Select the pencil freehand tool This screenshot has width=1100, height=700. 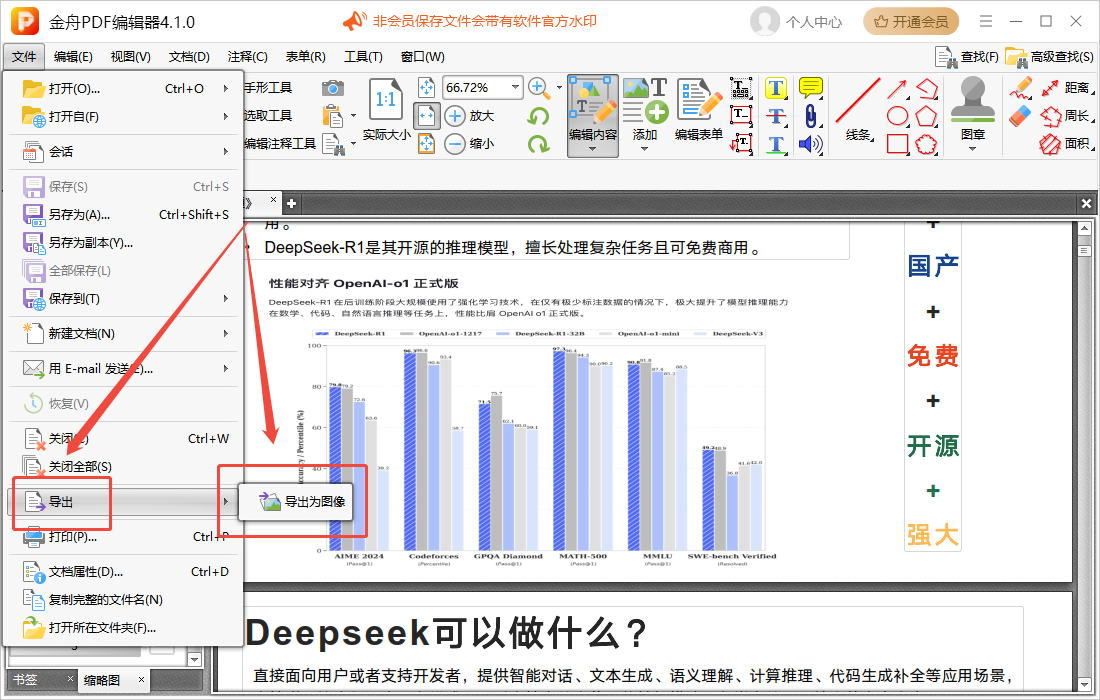tap(1021, 88)
